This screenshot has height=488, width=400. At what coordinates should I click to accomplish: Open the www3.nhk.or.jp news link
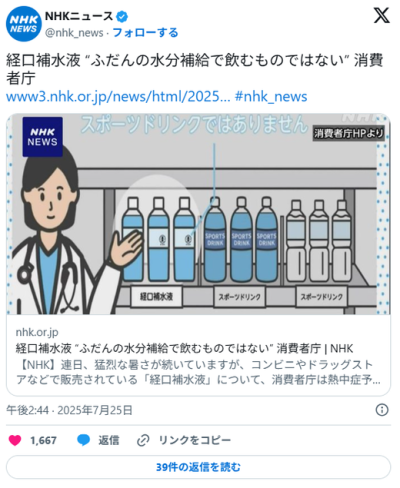(x=118, y=96)
